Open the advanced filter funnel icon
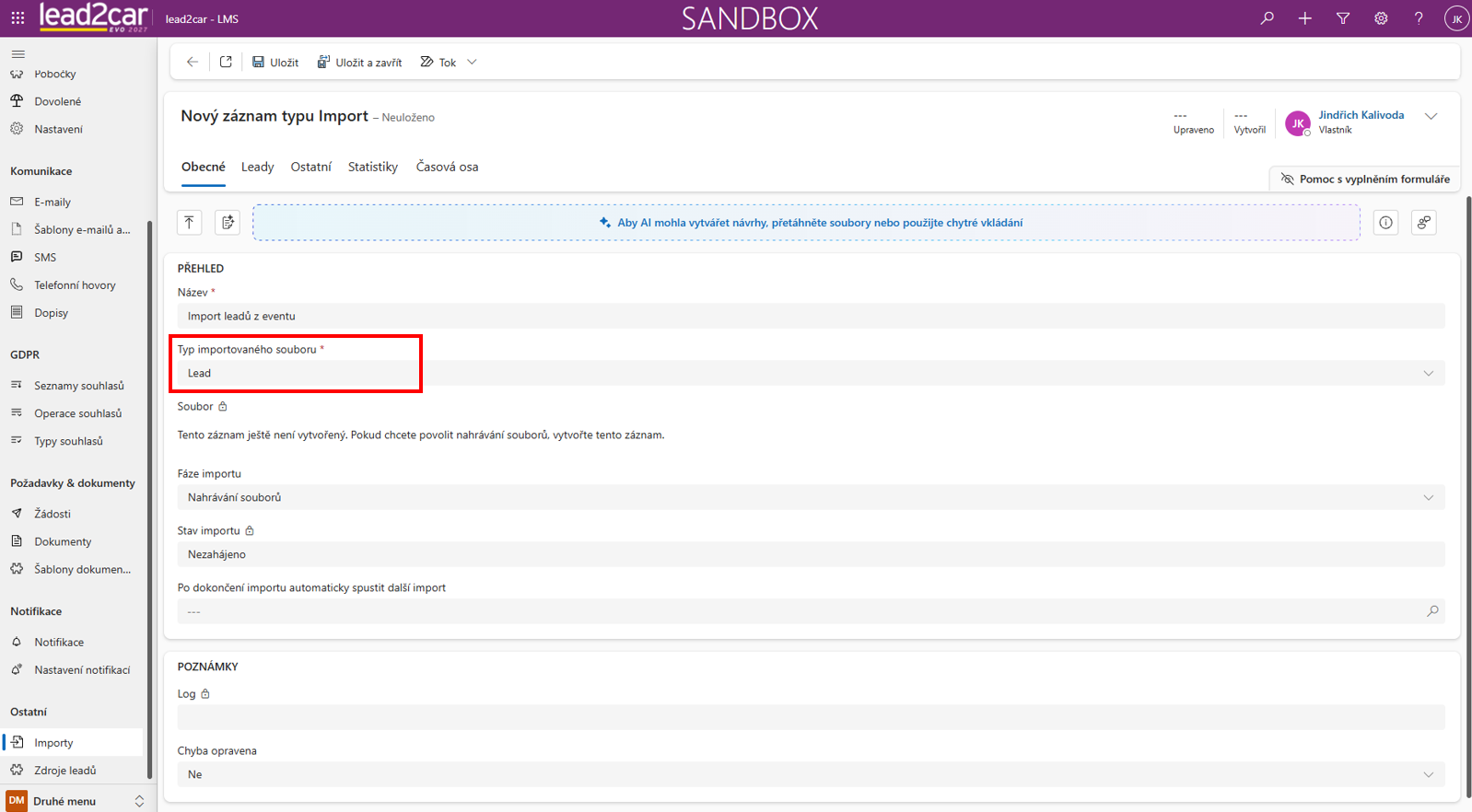The image size is (1472, 812). [x=1343, y=18]
